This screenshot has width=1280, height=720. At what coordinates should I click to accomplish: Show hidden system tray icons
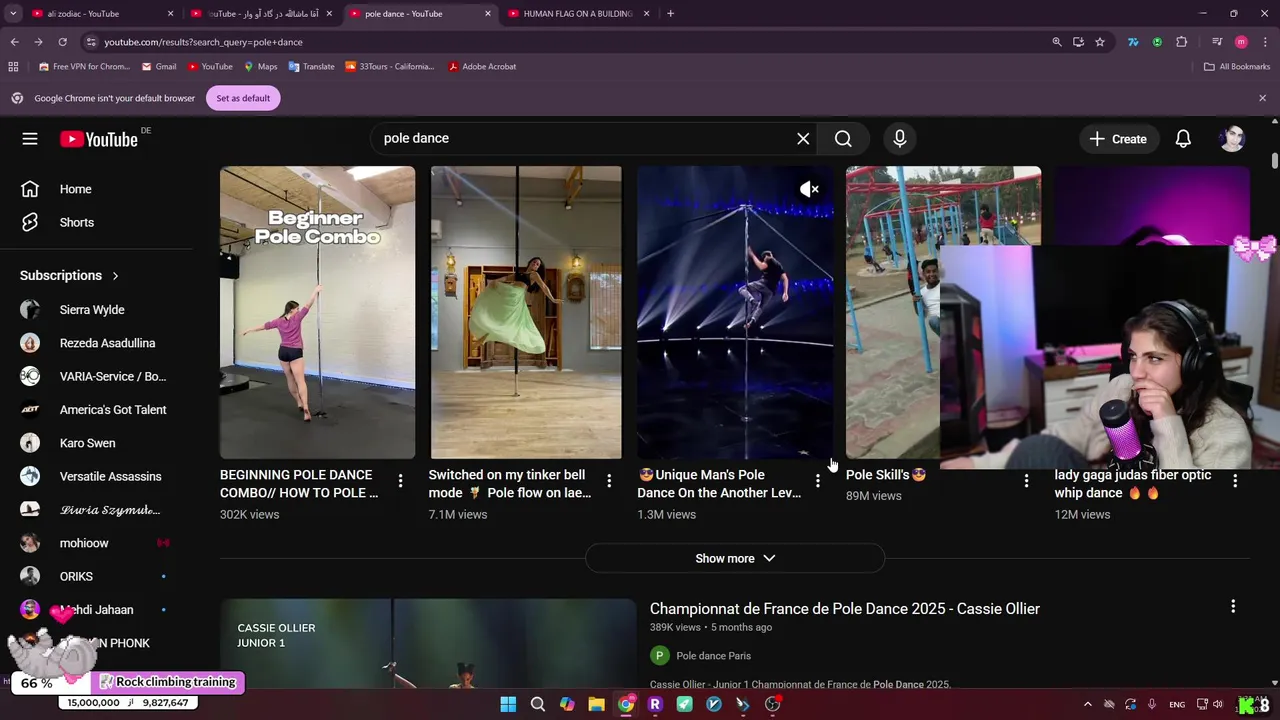1089,704
